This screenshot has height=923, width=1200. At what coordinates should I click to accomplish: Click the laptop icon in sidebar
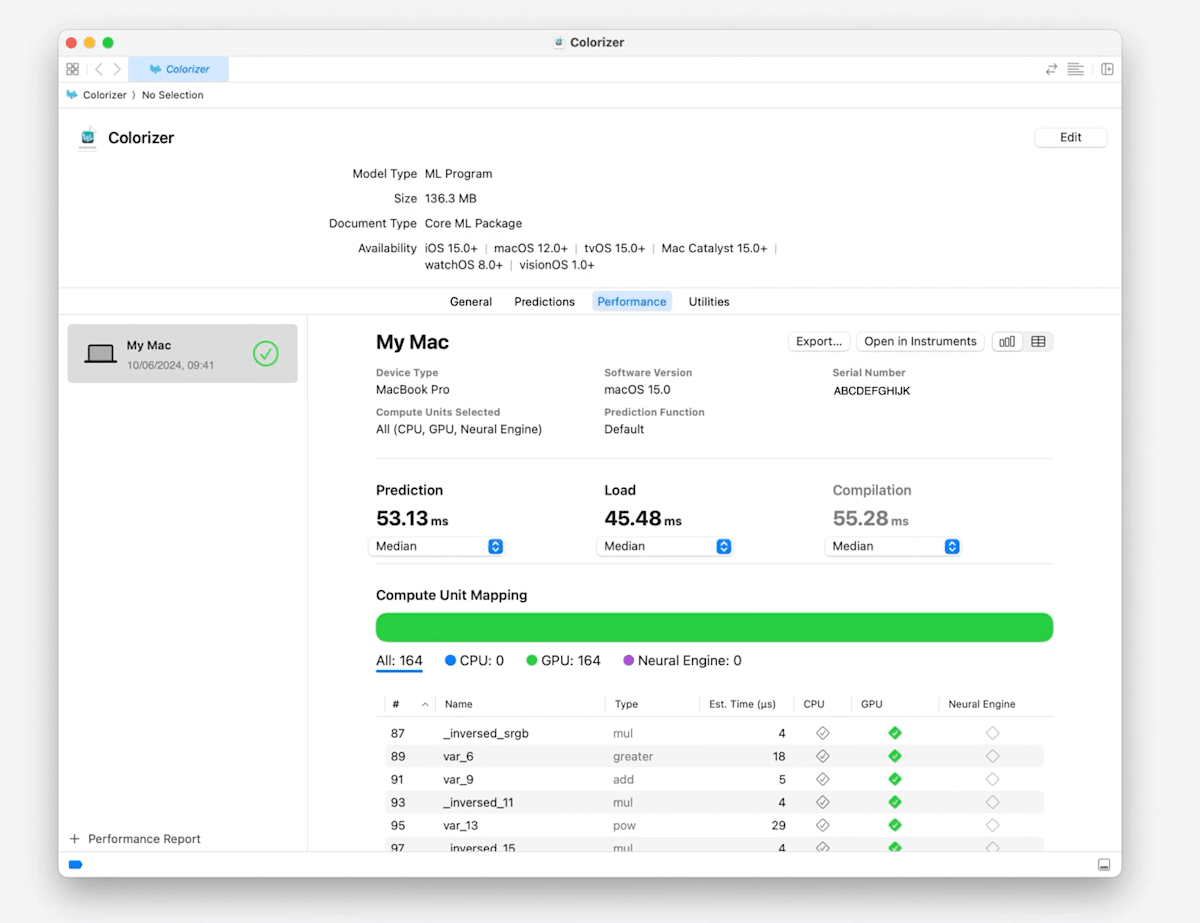point(100,354)
